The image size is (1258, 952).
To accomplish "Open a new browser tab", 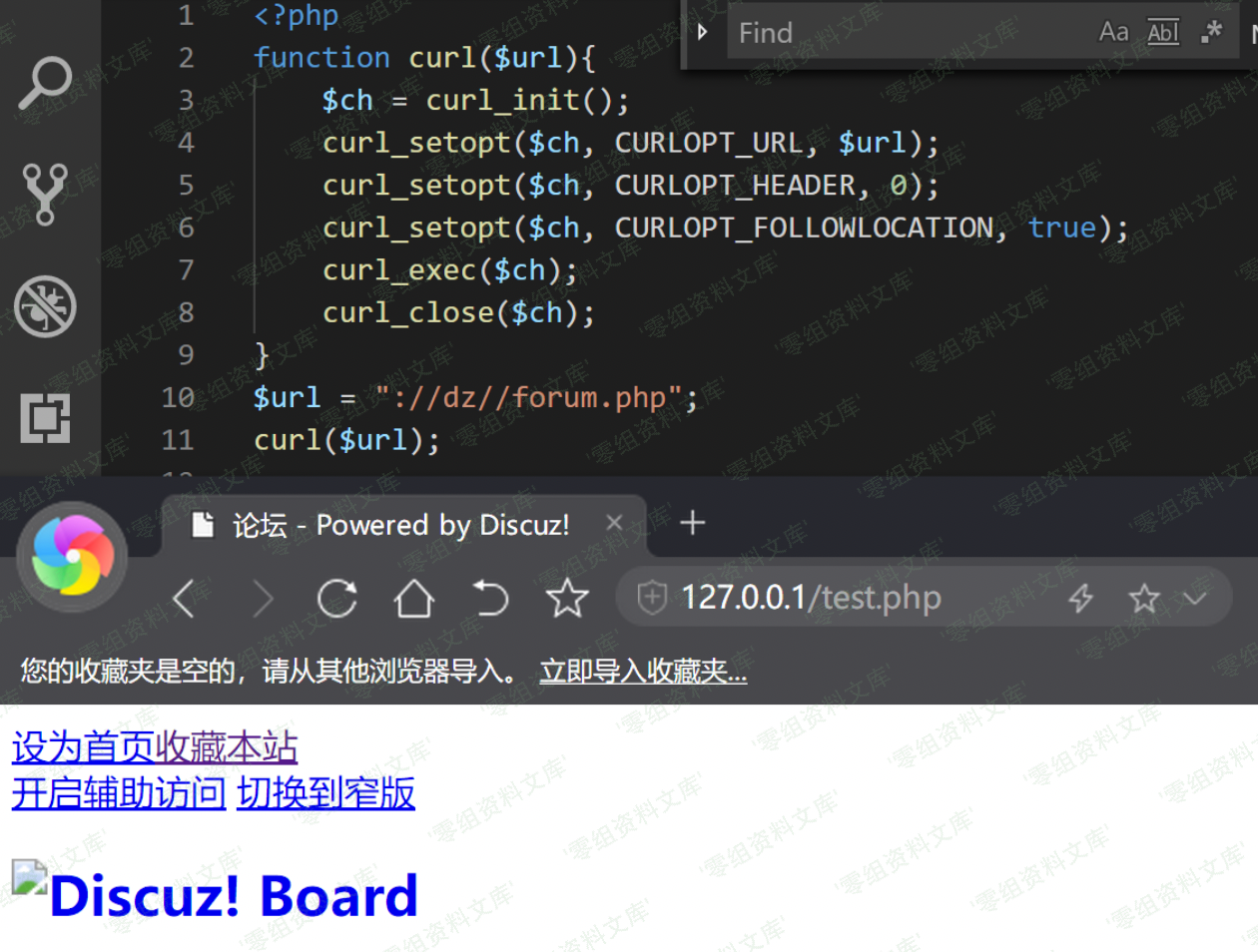I will point(692,523).
